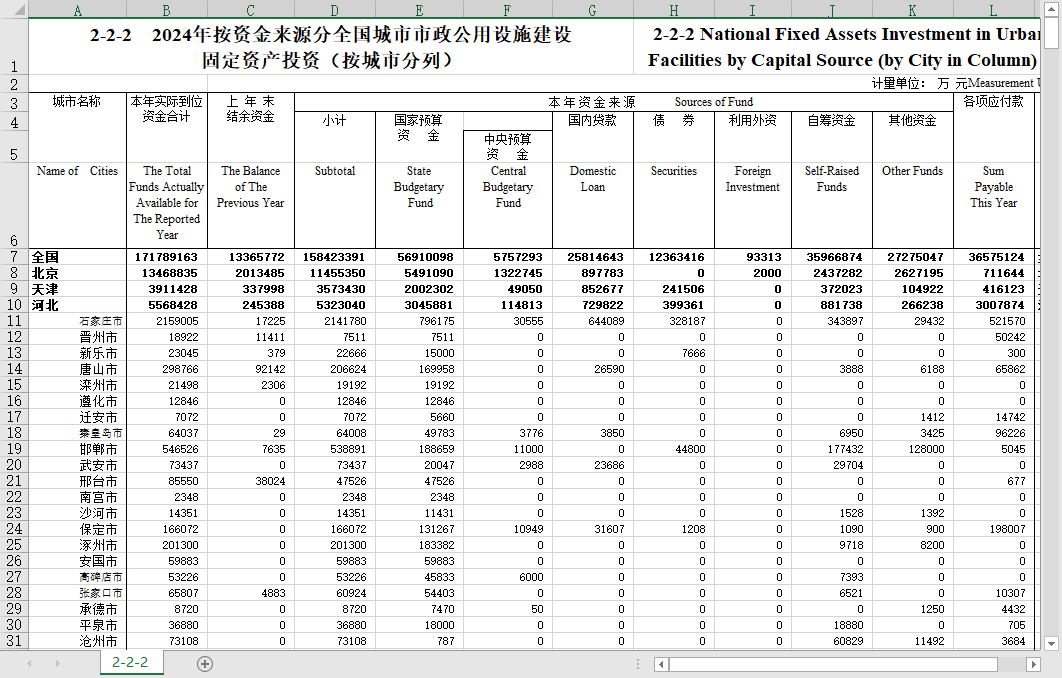Select column L header
This screenshot has width=1062, height=678.
point(994,10)
